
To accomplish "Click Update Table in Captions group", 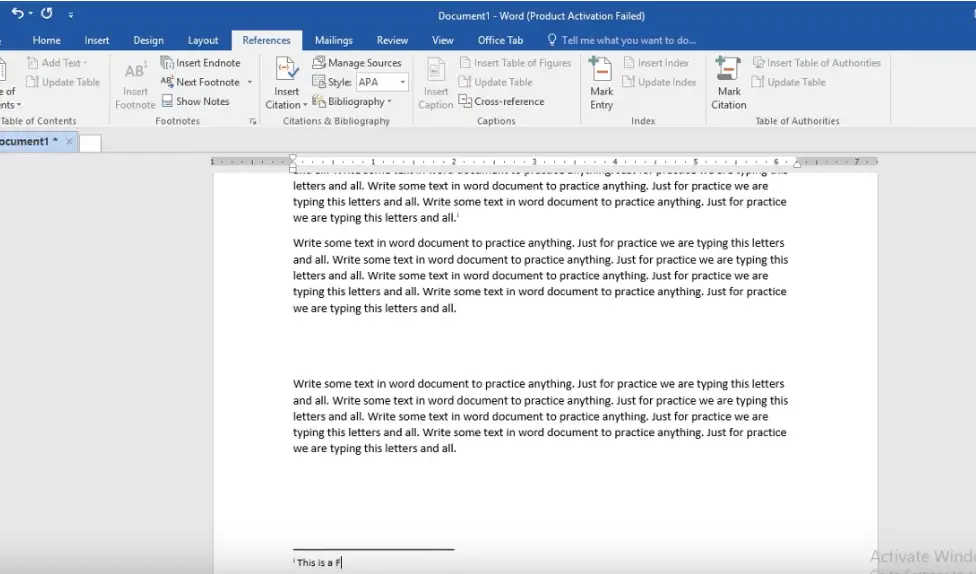I will click(x=495, y=82).
